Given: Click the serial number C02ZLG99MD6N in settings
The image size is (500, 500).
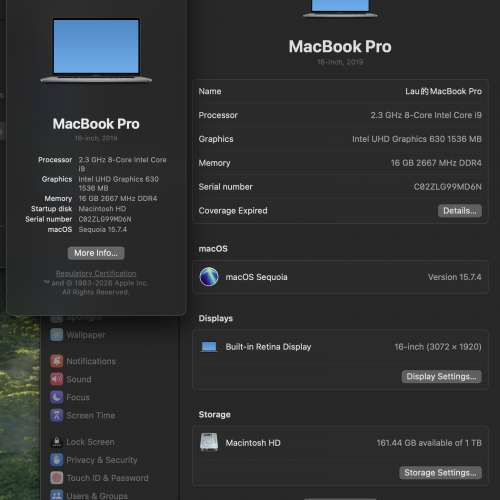Looking at the screenshot, I should coord(448,187).
